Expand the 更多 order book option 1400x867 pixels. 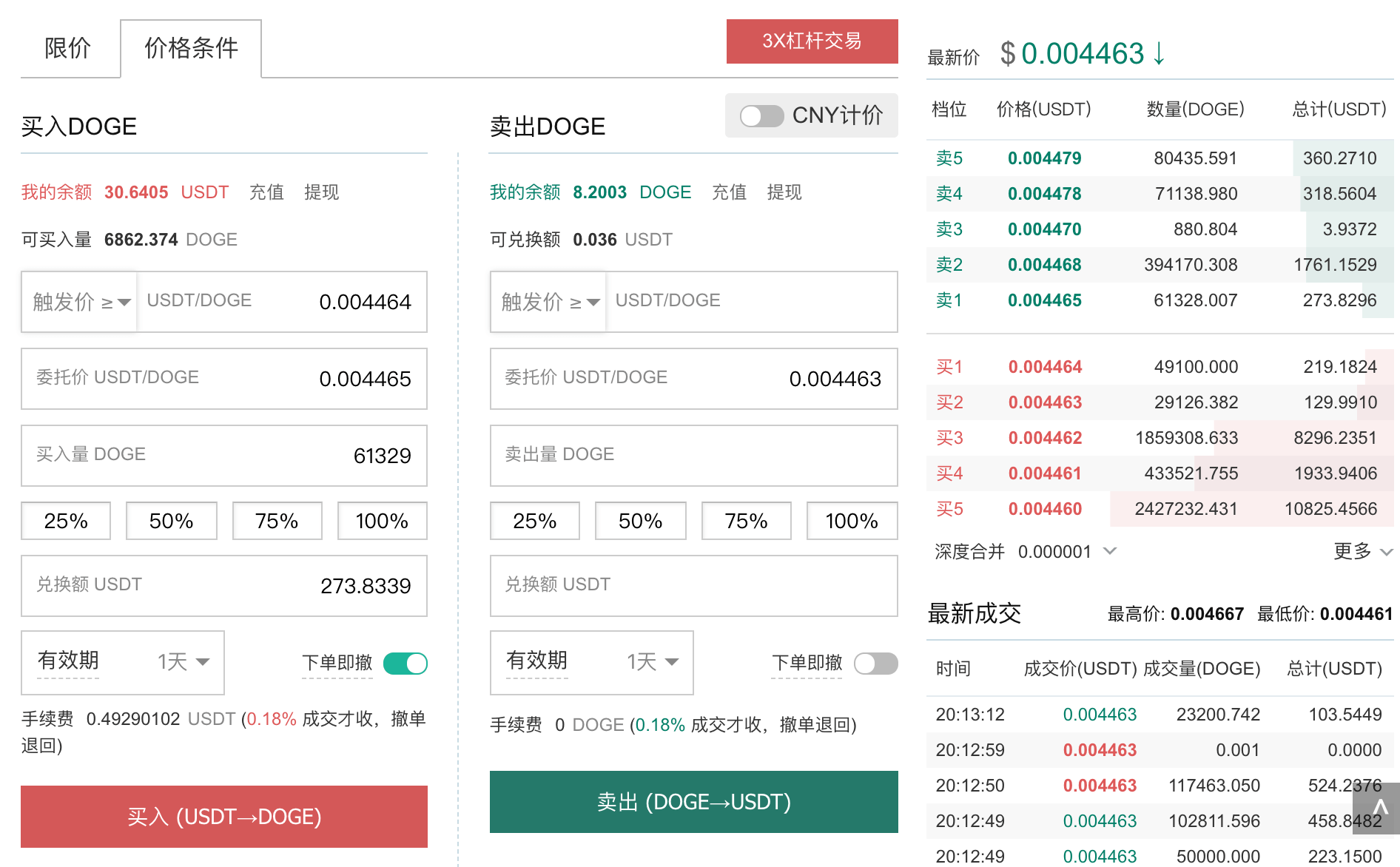tap(1362, 551)
